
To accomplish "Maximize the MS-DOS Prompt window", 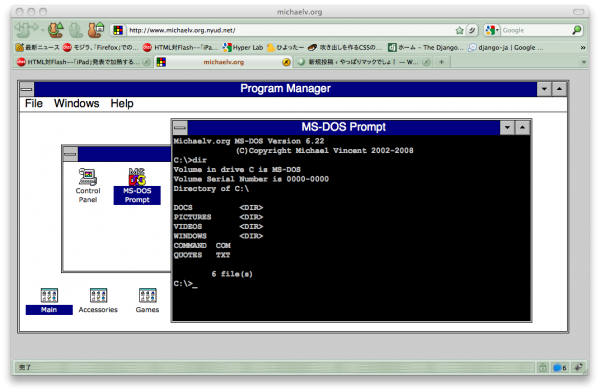I will coord(522,127).
